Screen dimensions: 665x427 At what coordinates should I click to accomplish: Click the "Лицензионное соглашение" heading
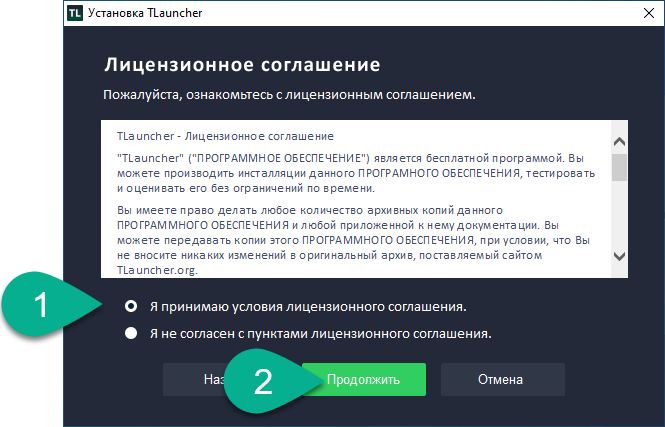241,67
